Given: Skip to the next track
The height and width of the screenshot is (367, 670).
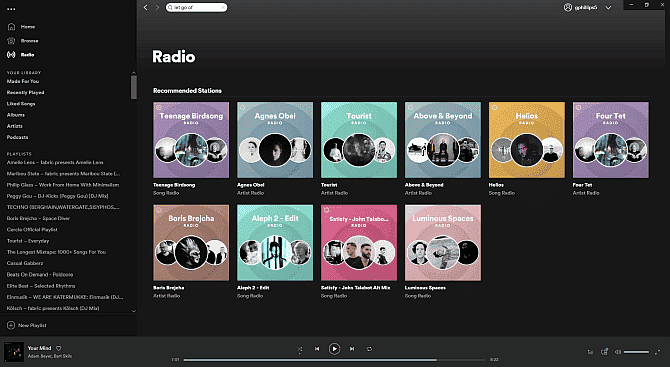Looking at the screenshot, I should (x=352, y=349).
